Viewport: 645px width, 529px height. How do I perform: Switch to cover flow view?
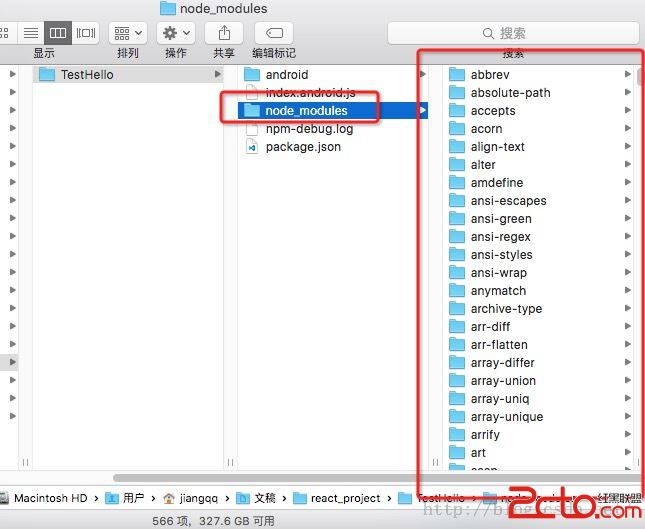(x=86, y=33)
